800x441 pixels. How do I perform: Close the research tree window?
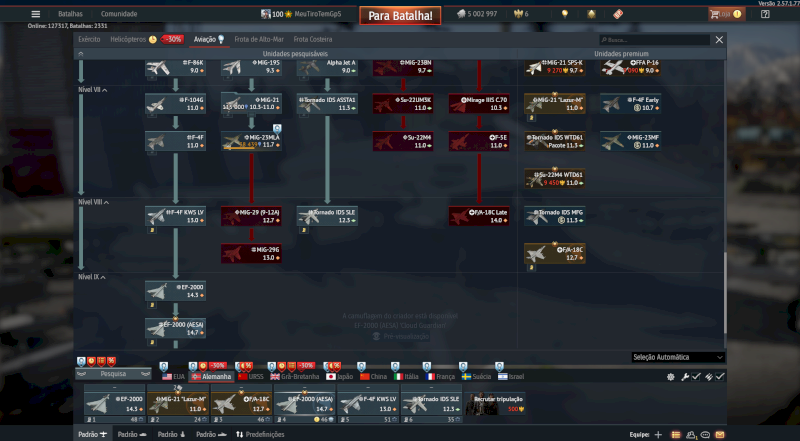tap(719, 40)
